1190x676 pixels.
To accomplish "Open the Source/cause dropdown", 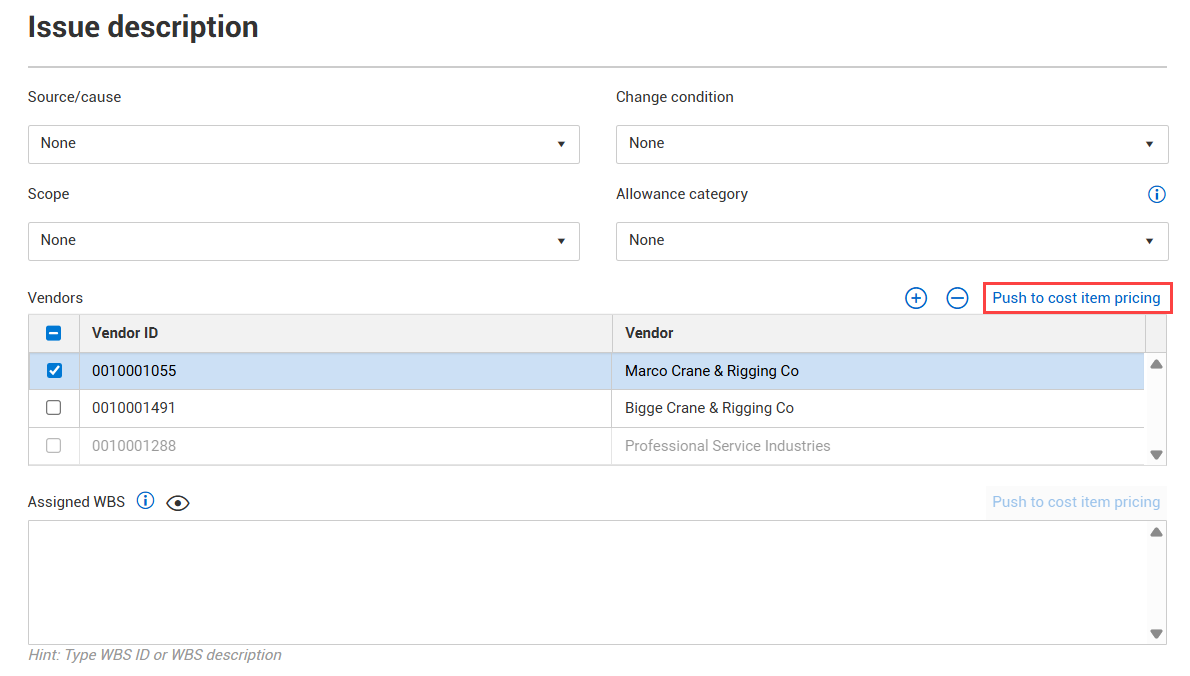I will point(303,144).
